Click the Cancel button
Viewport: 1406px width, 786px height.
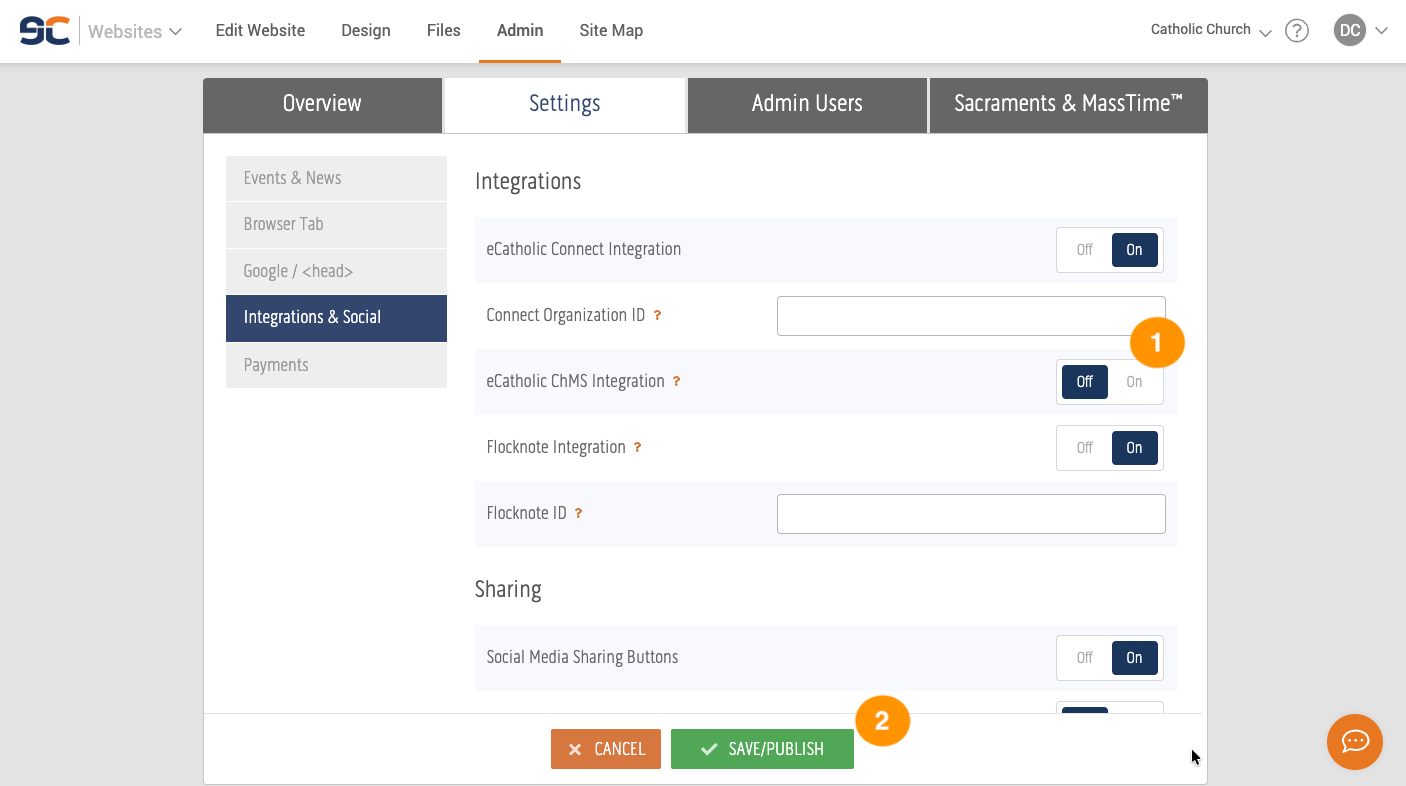(x=606, y=749)
